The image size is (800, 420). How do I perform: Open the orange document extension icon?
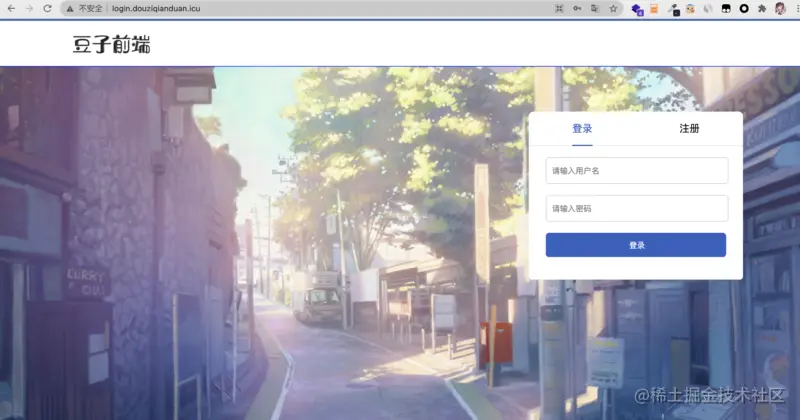pyautogui.click(x=654, y=9)
